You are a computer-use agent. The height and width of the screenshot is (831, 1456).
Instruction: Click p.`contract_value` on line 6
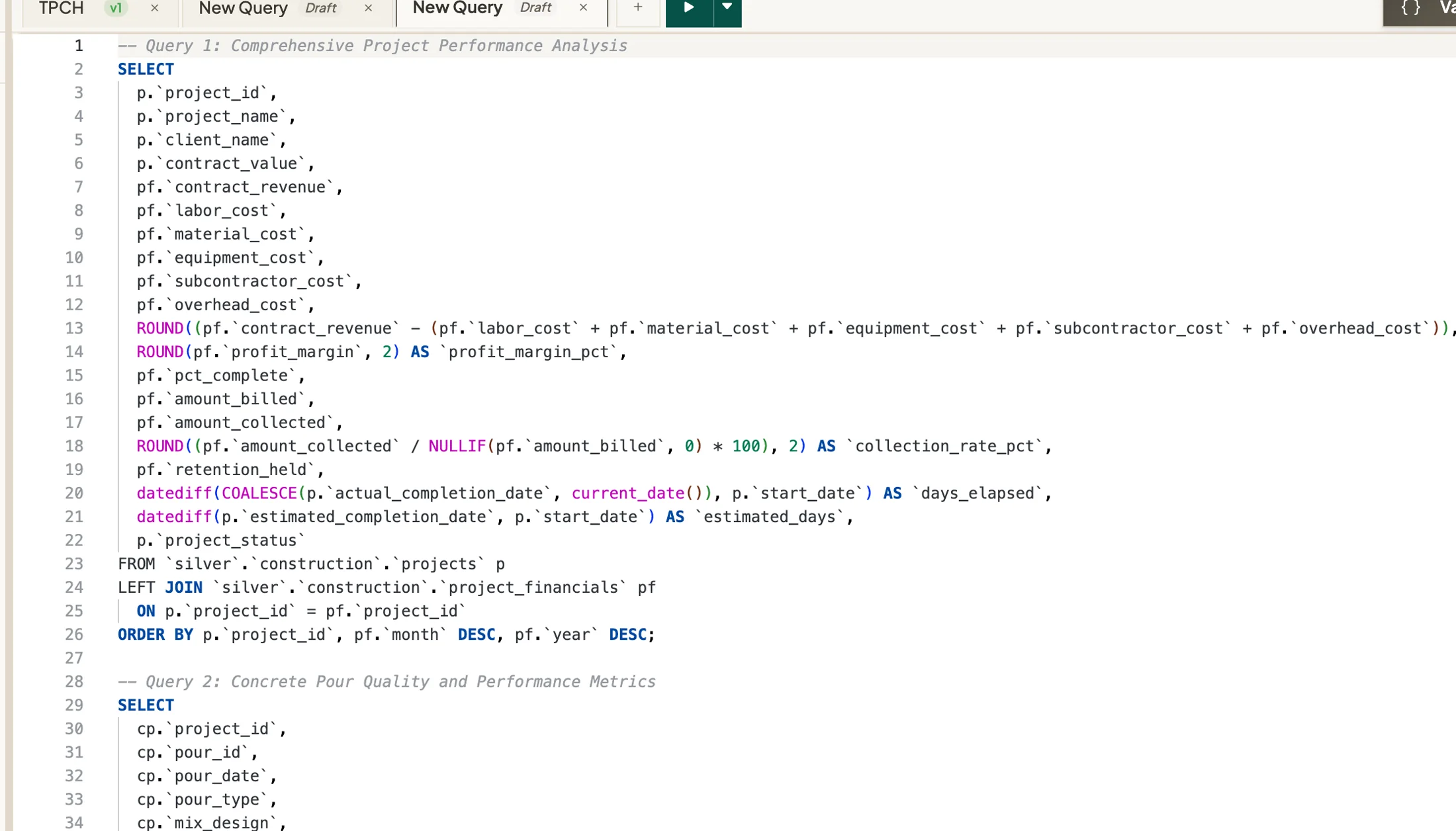[225, 163]
